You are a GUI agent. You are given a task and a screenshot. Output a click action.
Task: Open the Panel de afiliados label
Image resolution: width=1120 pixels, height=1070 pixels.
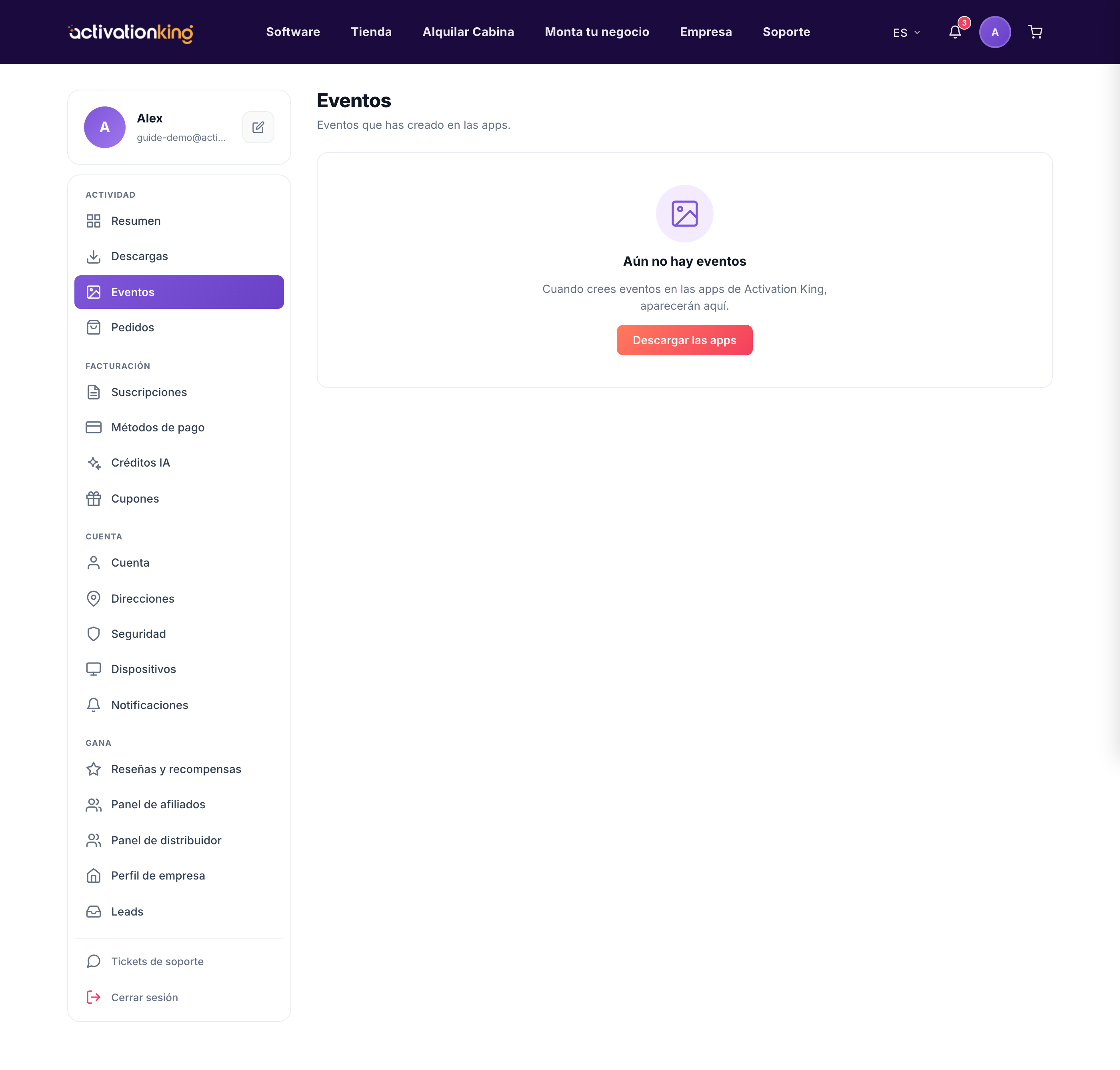[158, 804]
